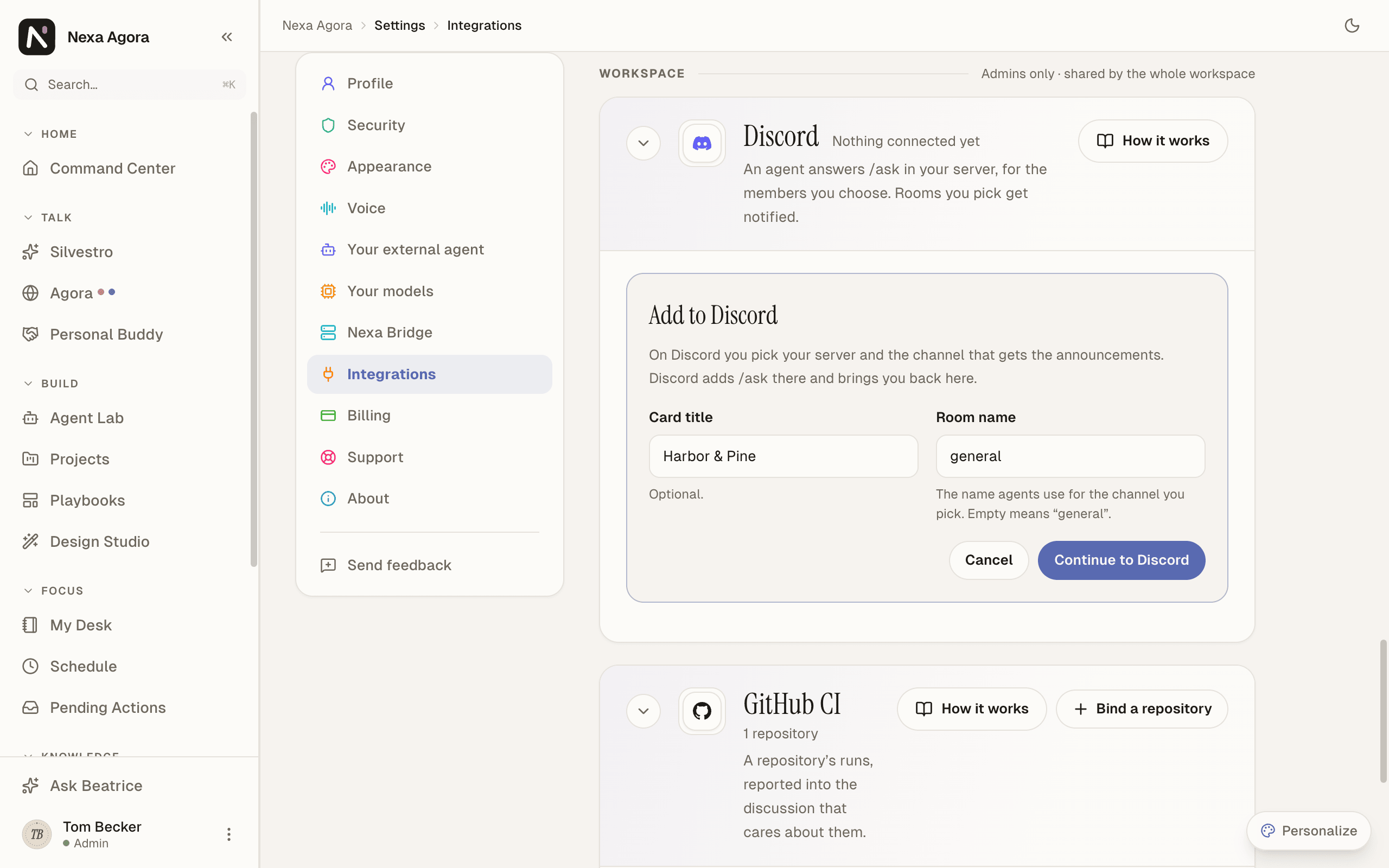Open Command Center from sidebar

129,168
